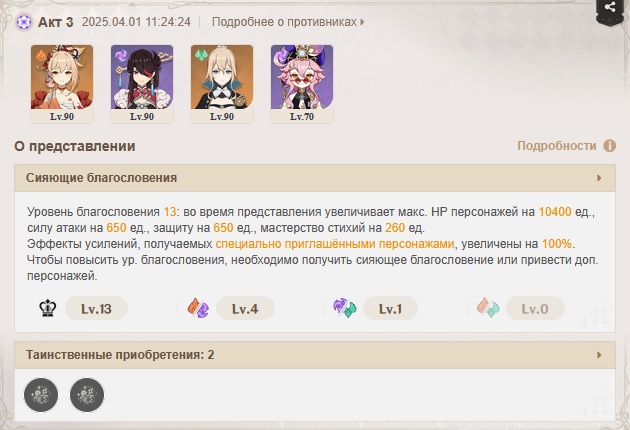Image resolution: width=630 pixels, height=430 pixels.
Task: Click the faded Pyro-Anemo icon near Lv.0
Action: [488, 308]
